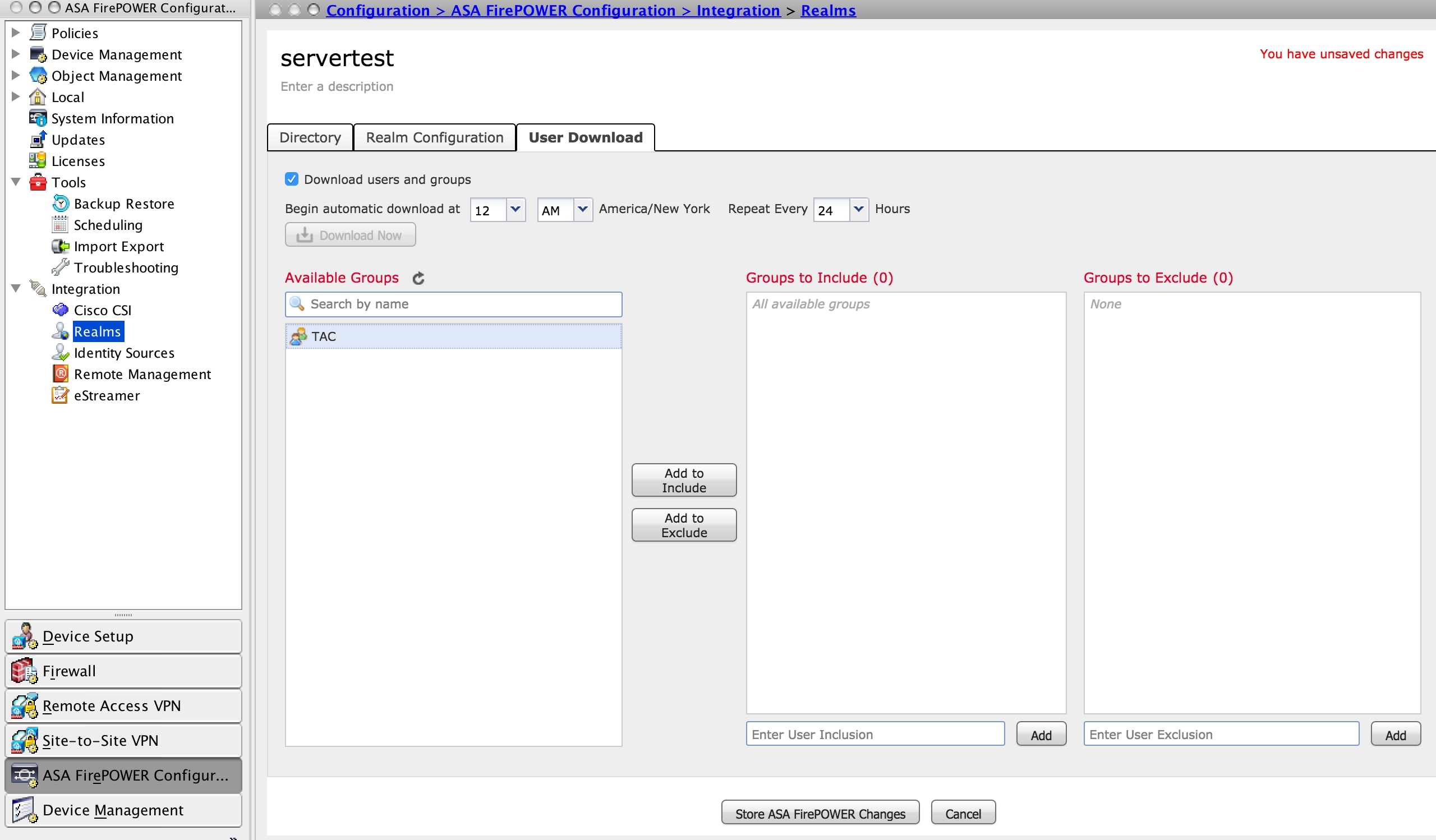Click the Identity Sources icon
Image resolution: width=1436 pixels, height=840 pixels.
click(x=63, y=352)
